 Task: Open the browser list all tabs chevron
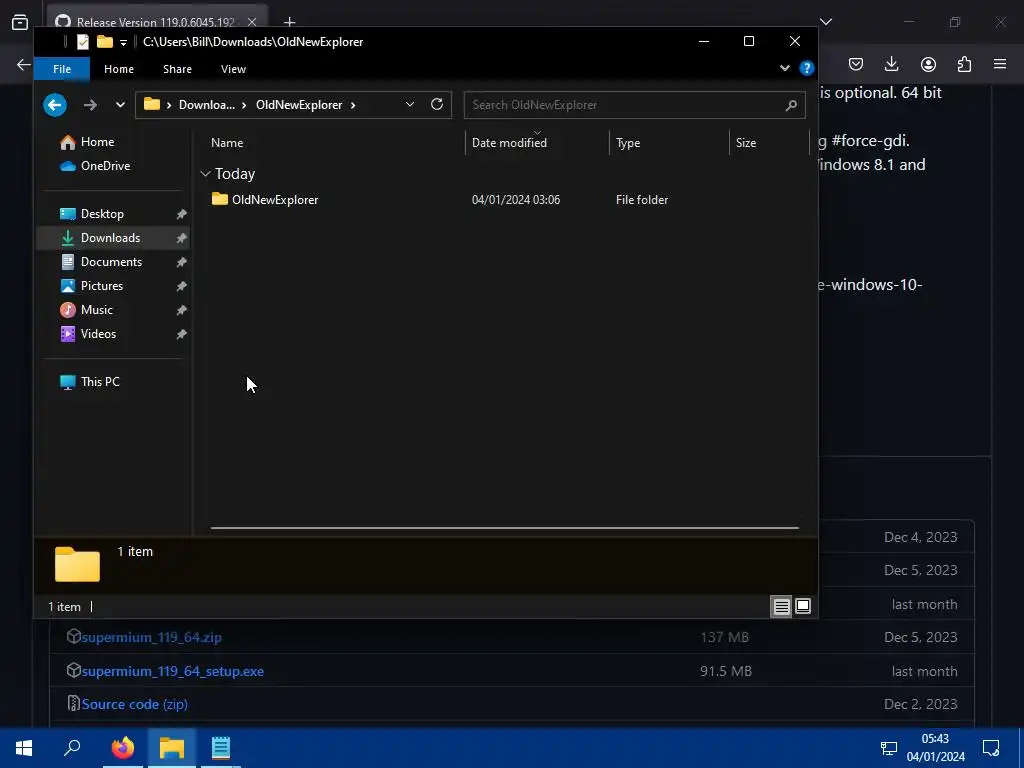[826, 22]
